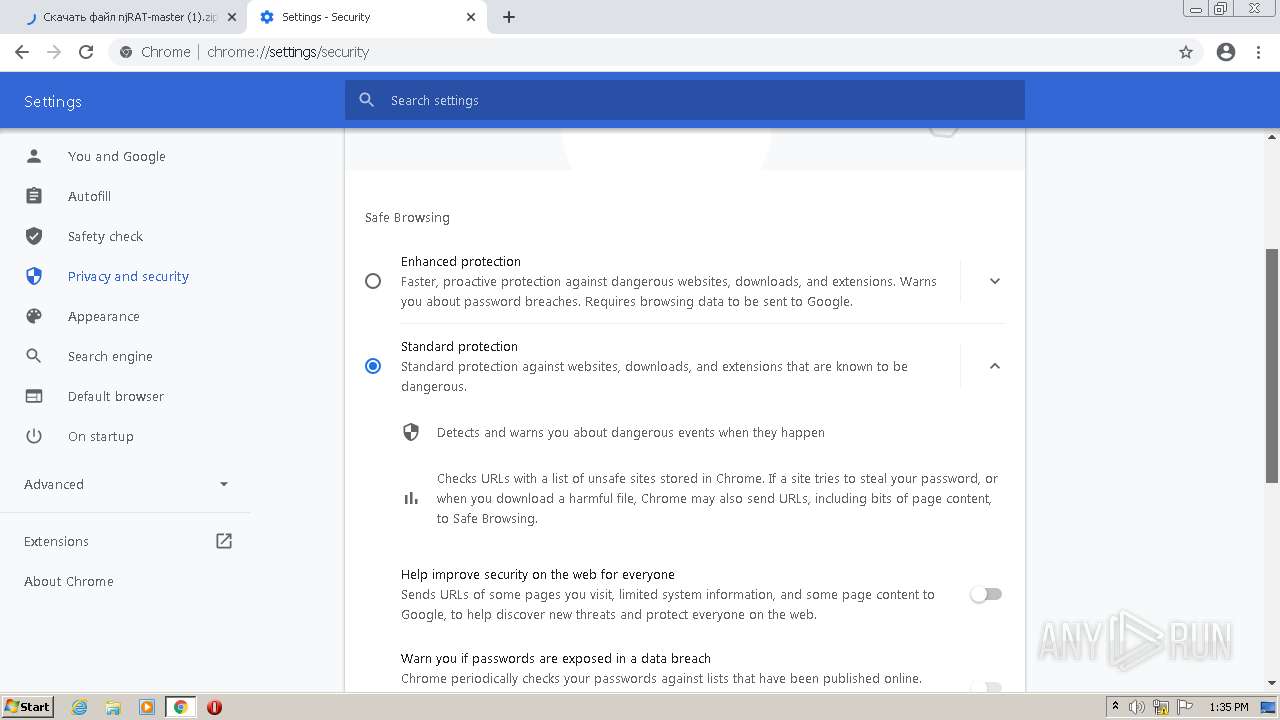Toggle Help improve security on the web
This screenshot has width=1280, height=720.
pos(986,594)
